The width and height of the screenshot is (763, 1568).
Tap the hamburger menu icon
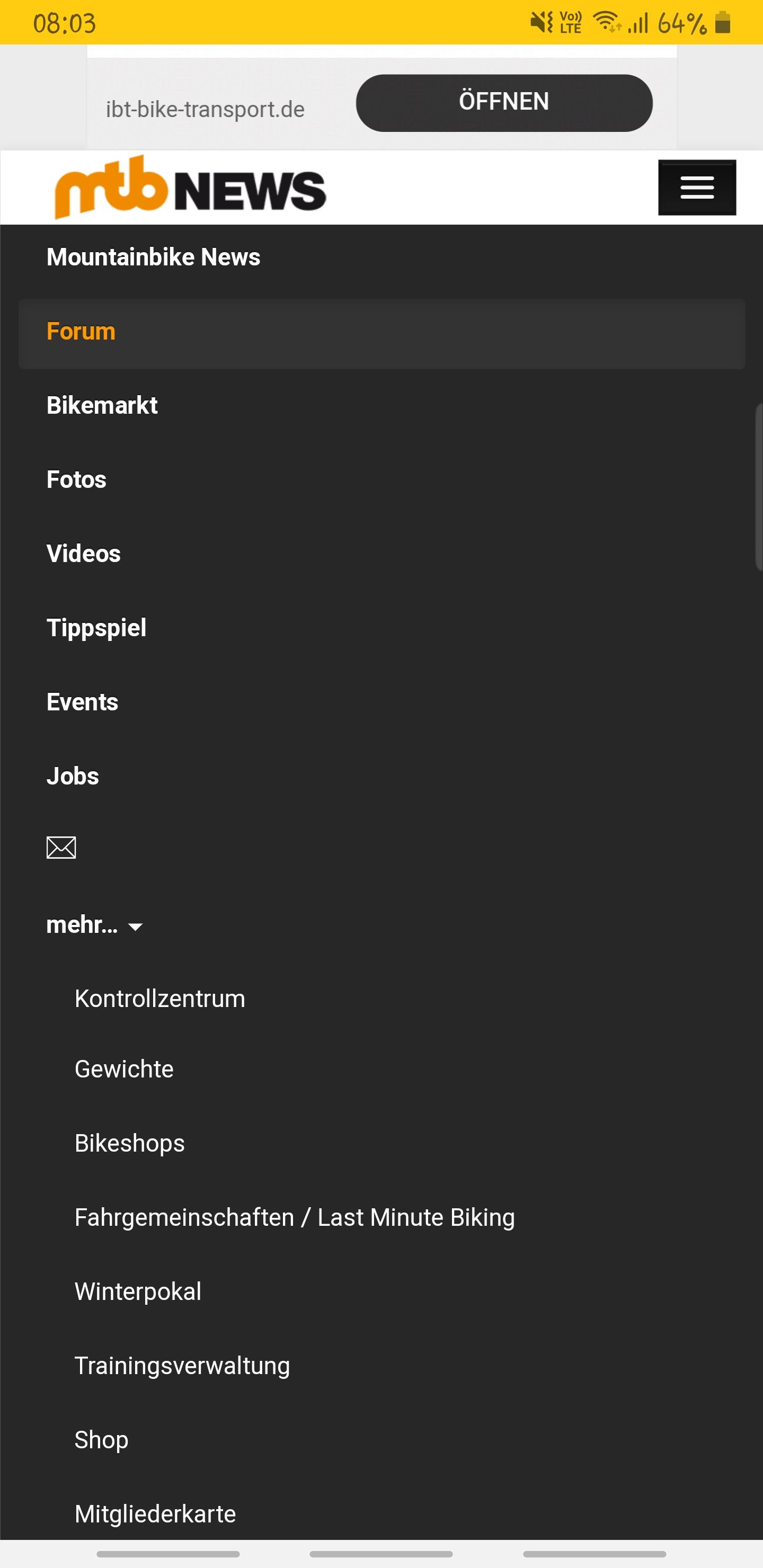(x=697, y=188)
